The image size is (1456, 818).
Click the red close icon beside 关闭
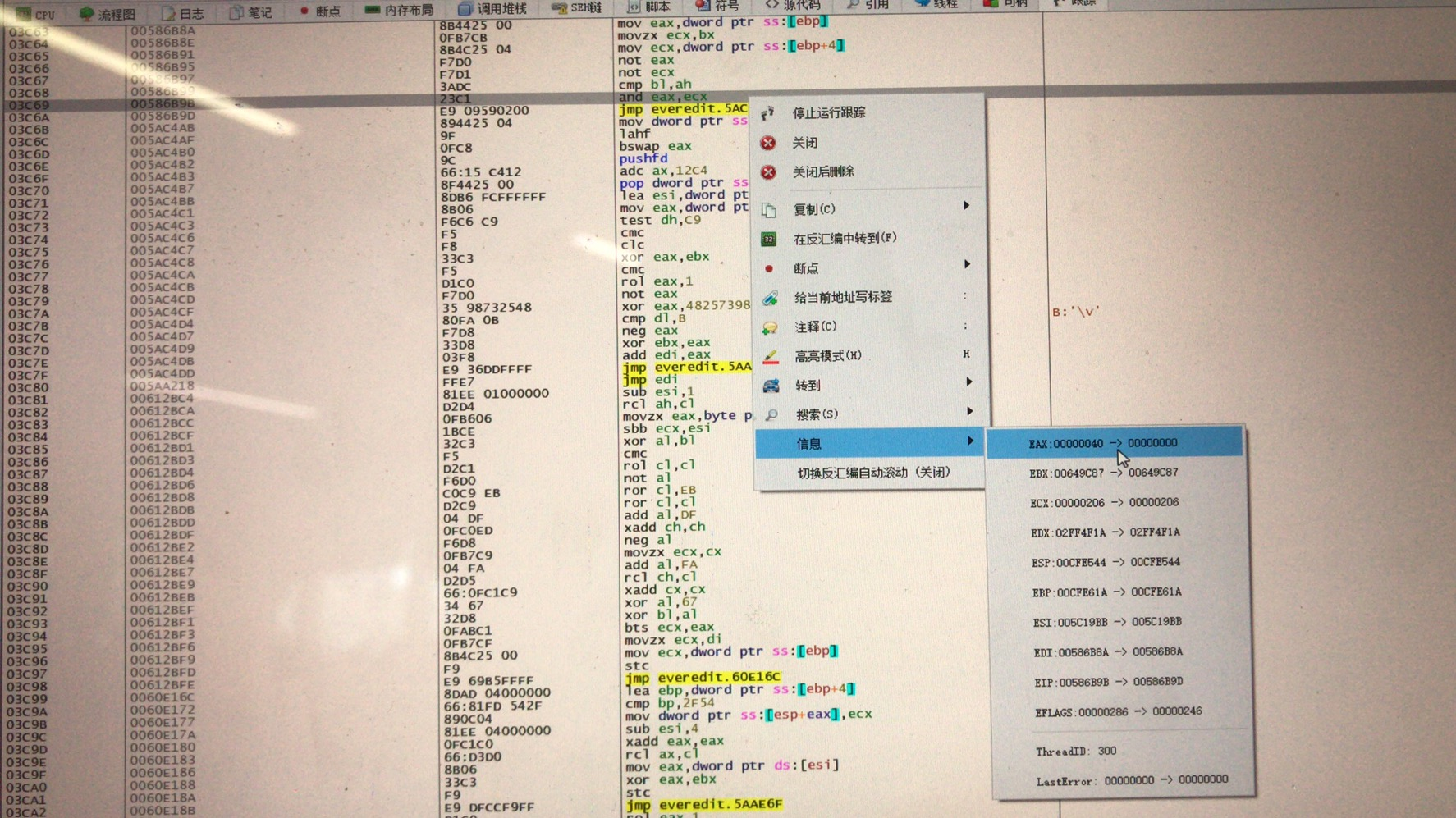[768, 143]
